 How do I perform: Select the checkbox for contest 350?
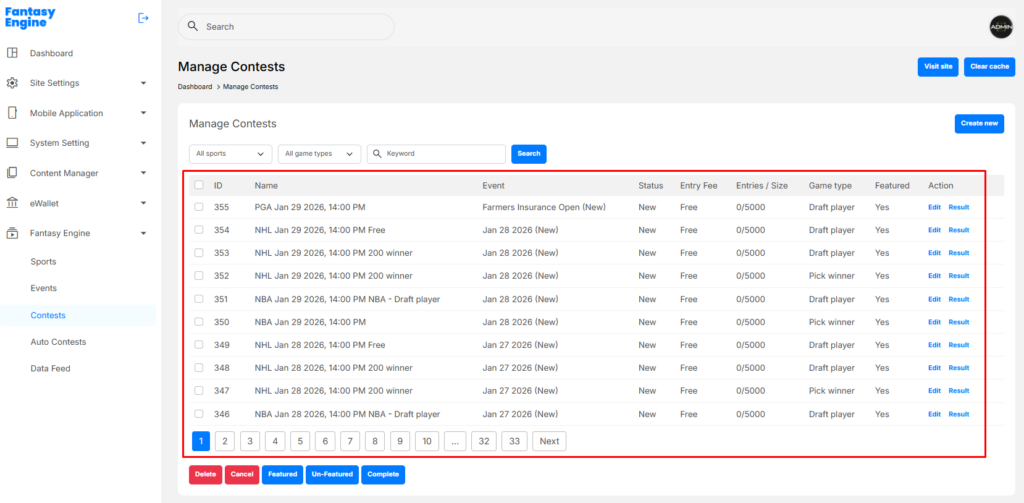click(199, 322)
